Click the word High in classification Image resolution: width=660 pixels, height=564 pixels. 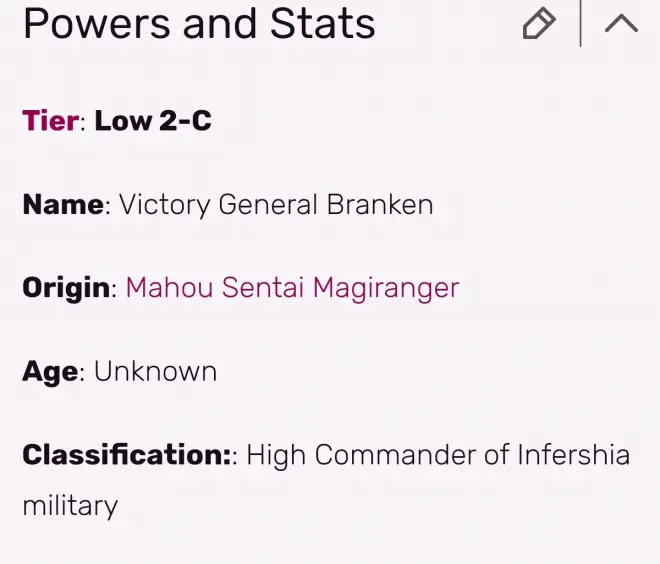(x=275, y=456)
